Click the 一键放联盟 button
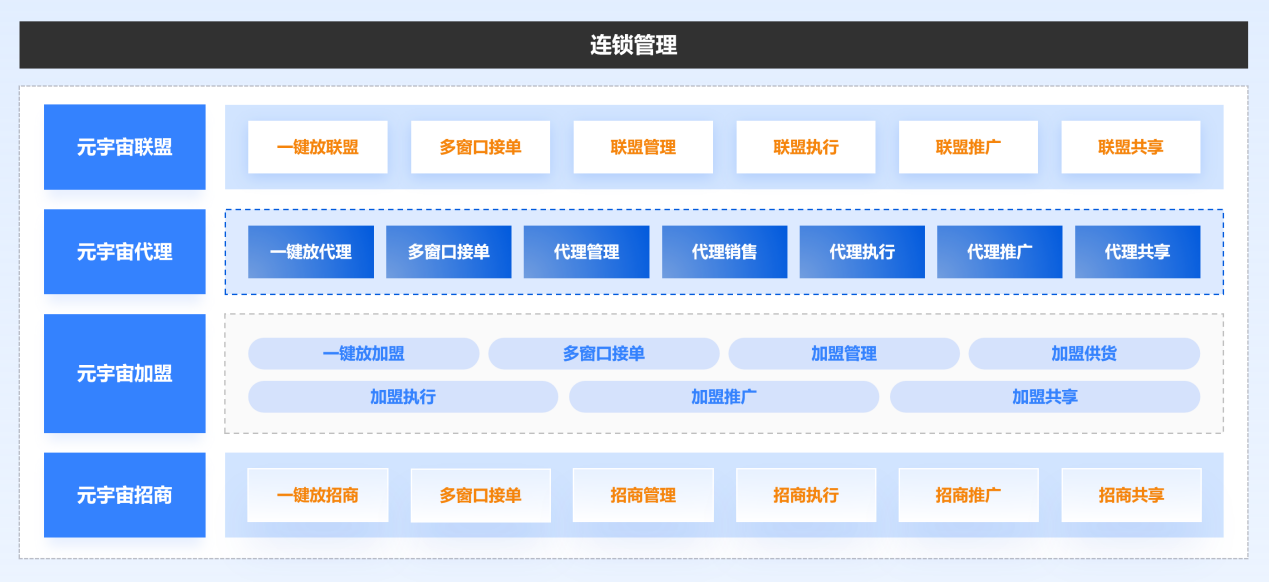 [x=317, y=147]
